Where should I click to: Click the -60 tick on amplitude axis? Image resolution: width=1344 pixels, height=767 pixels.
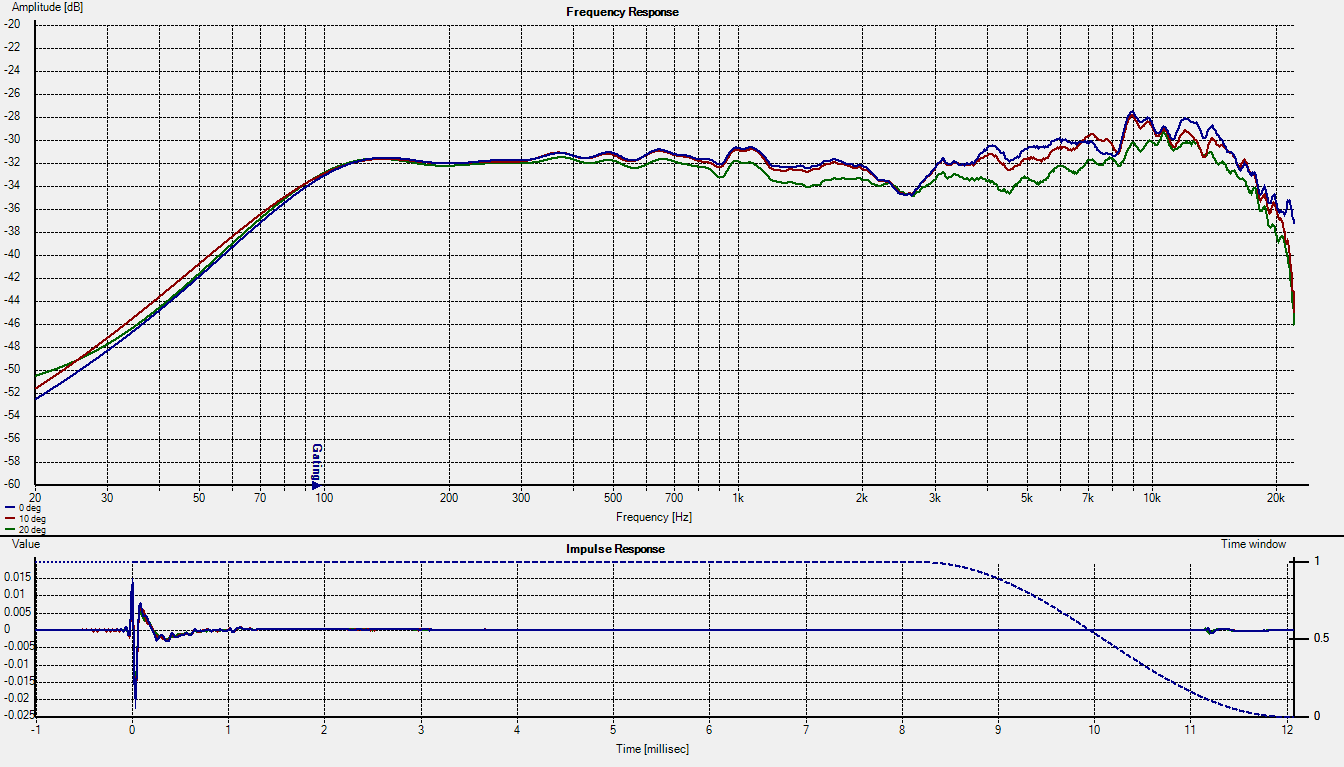[13, 484]
